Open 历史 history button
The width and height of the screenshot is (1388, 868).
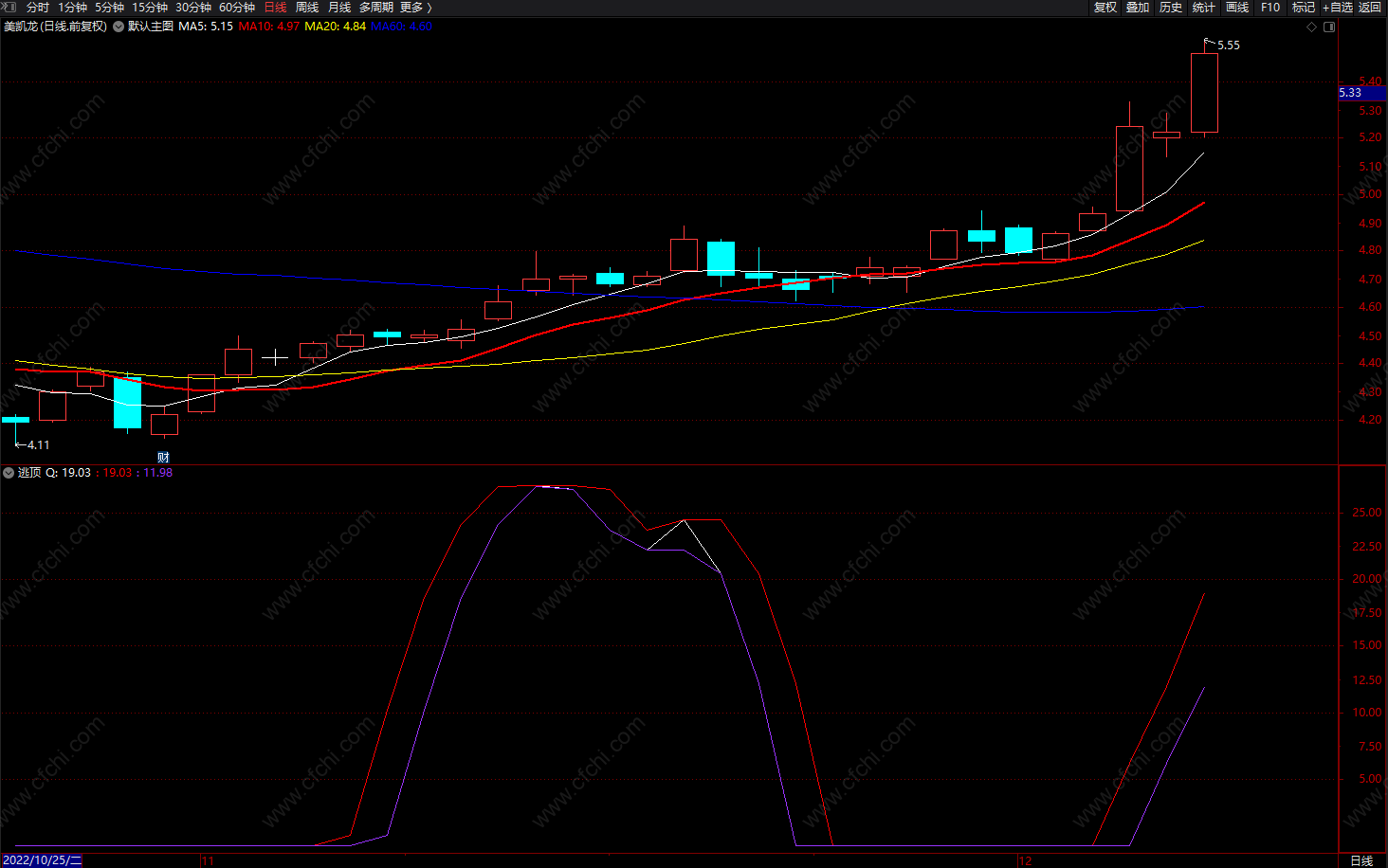coord(1171,7)
